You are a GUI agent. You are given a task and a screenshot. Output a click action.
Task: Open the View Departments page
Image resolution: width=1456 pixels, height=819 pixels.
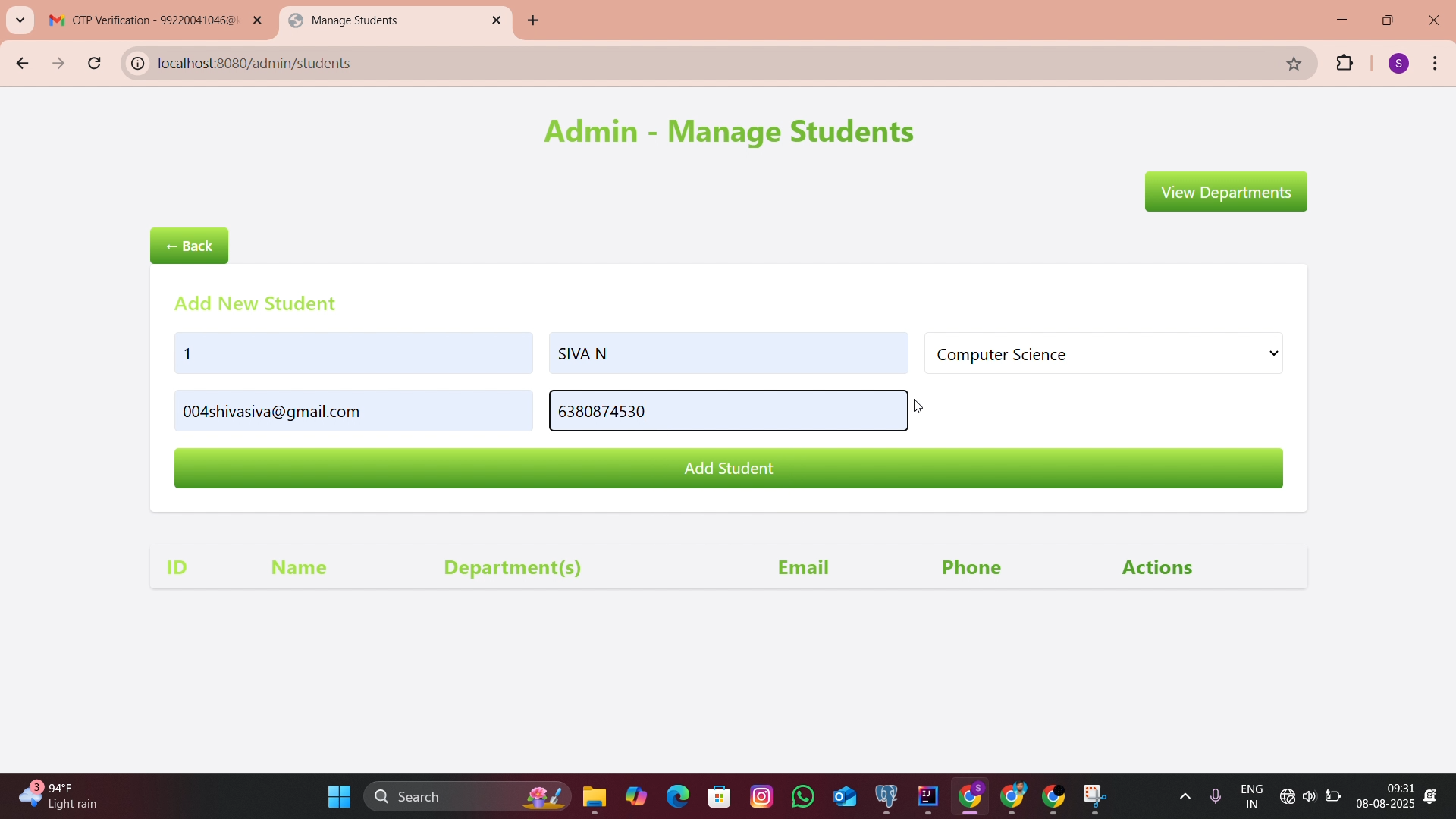pos(1226,193)
